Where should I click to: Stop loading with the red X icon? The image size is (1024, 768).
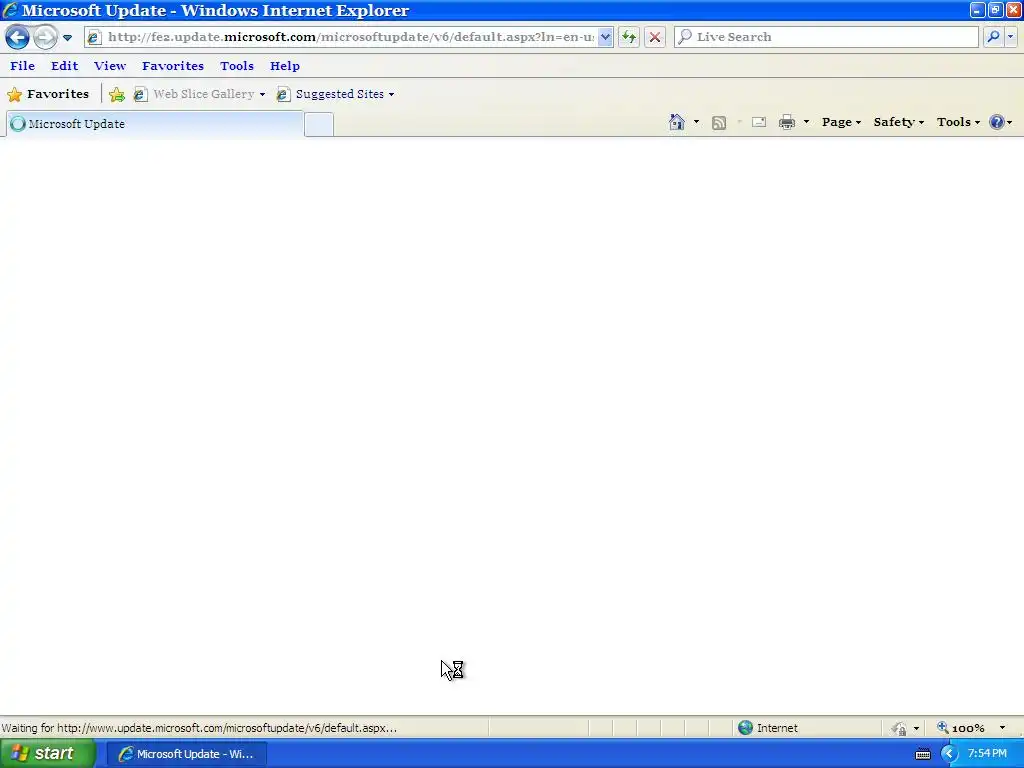pyautogui.click(x=655, y=37)
